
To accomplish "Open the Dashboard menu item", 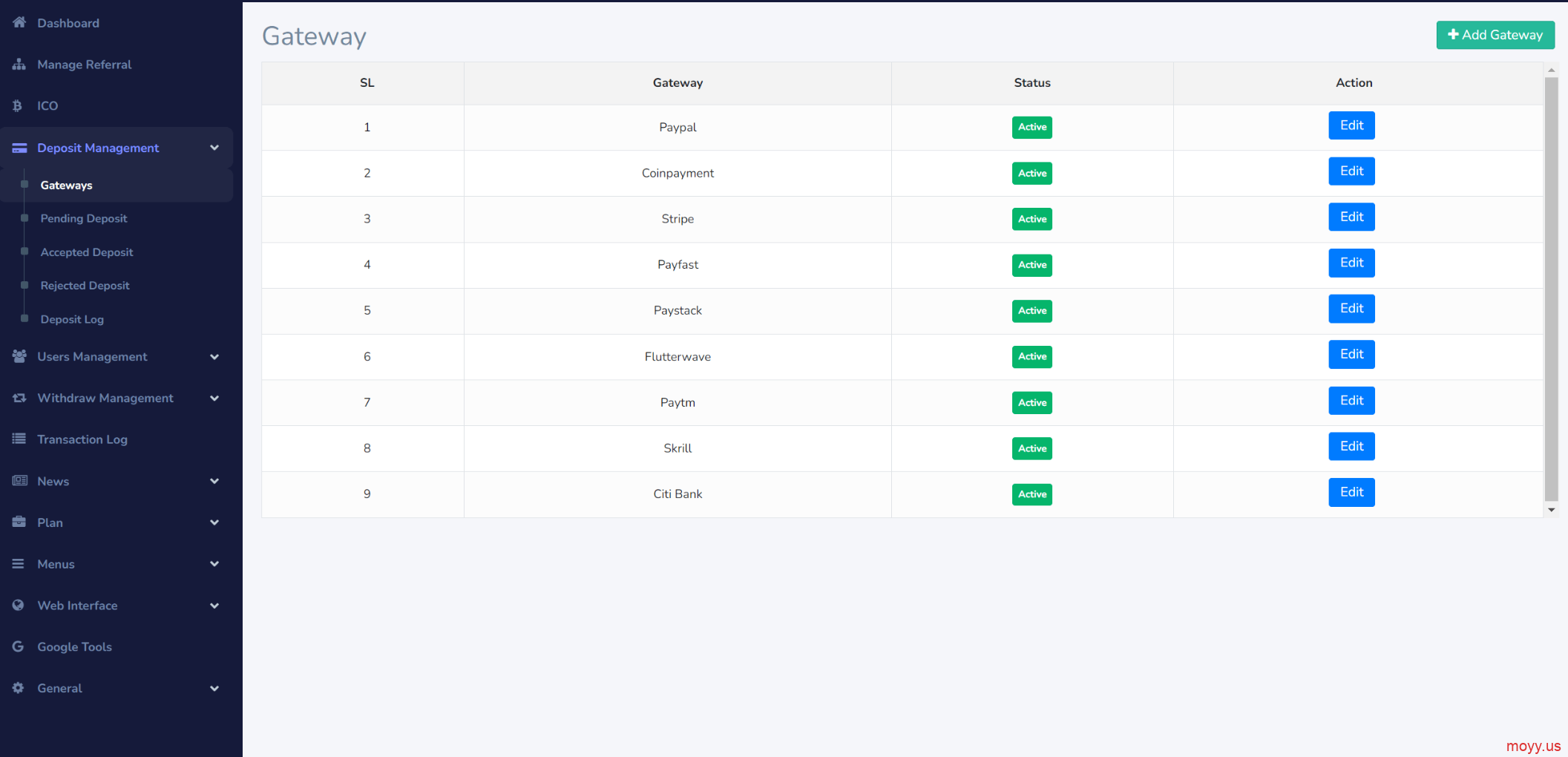I will 68,23.
